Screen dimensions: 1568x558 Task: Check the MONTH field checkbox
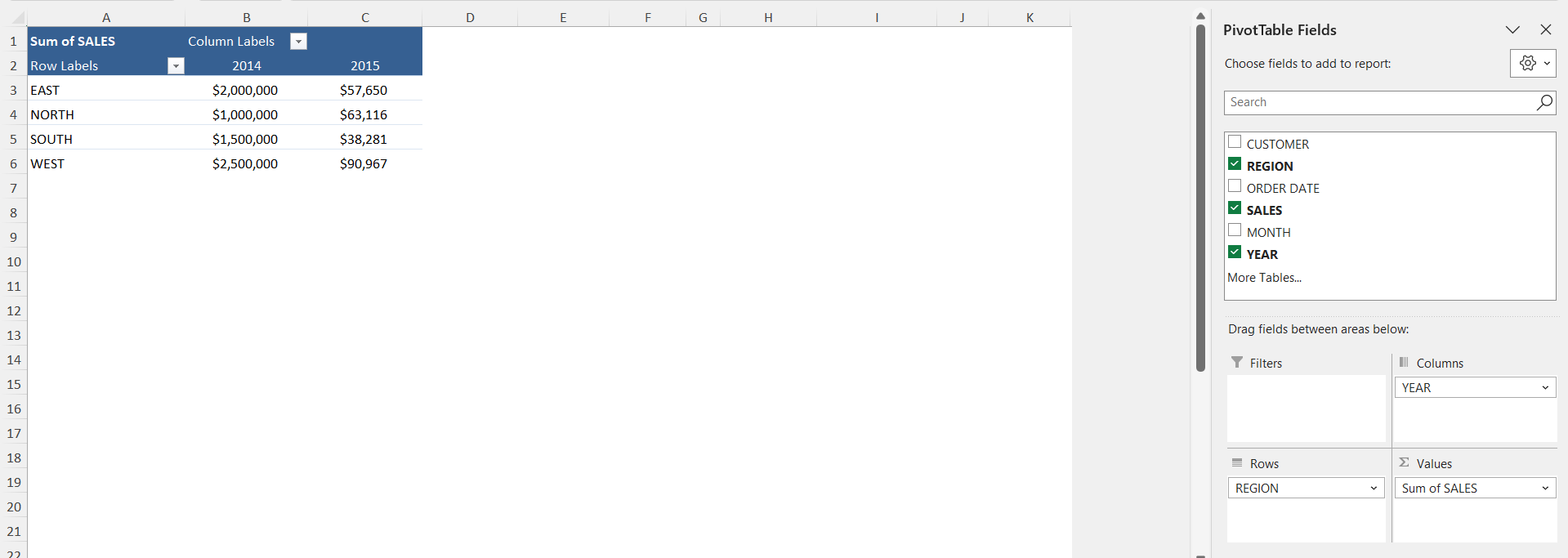click(x=1235, y=230)
